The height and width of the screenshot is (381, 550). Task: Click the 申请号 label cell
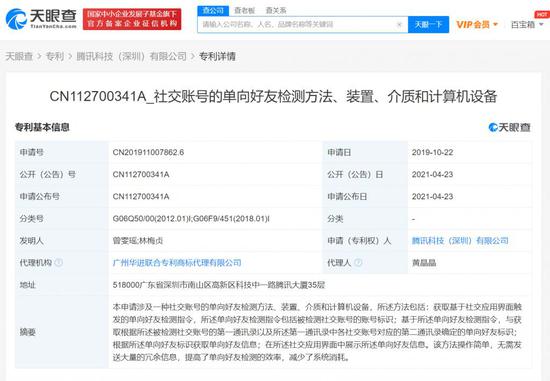pyautogui.click(x=62, y=152)
